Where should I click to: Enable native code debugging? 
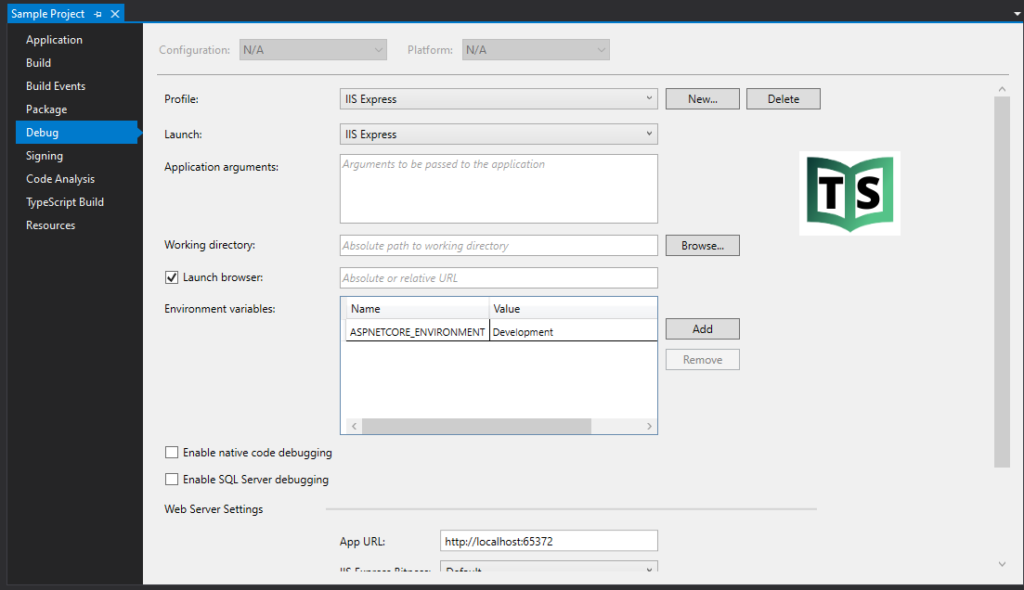[171, 453]
